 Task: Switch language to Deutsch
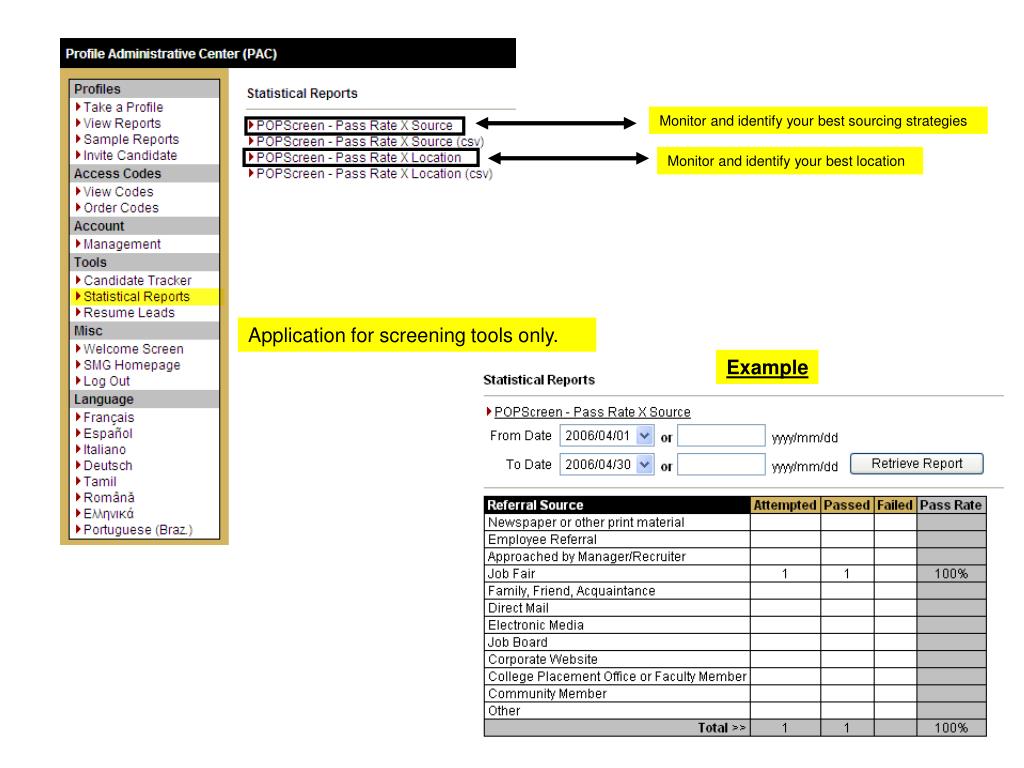pyautogui.click(x=108, y=466)
